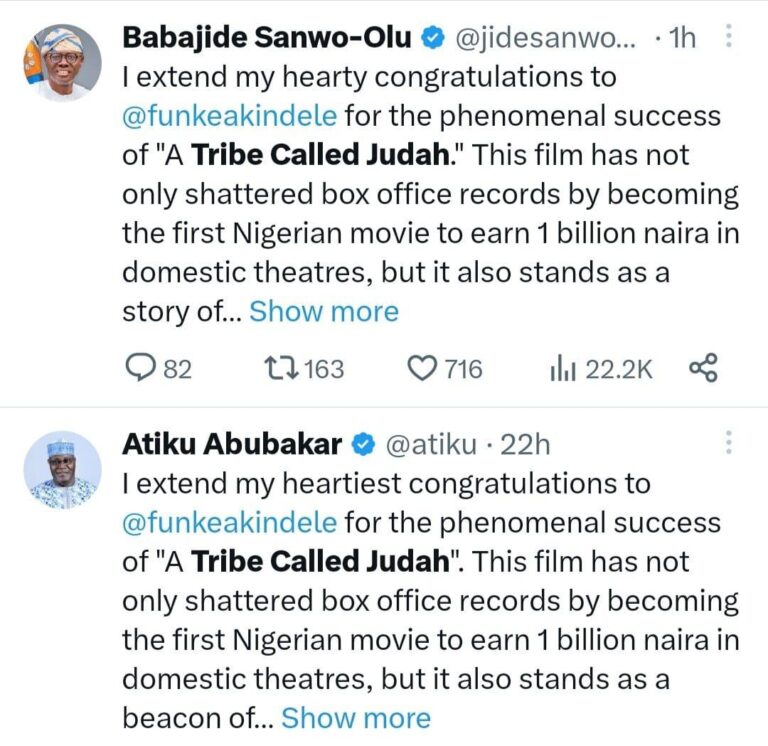This screenshot has width=768, height=746.
Task: Open Babajide Sanwo-Olu's profile picture
Action: click(x=62, y=63)
